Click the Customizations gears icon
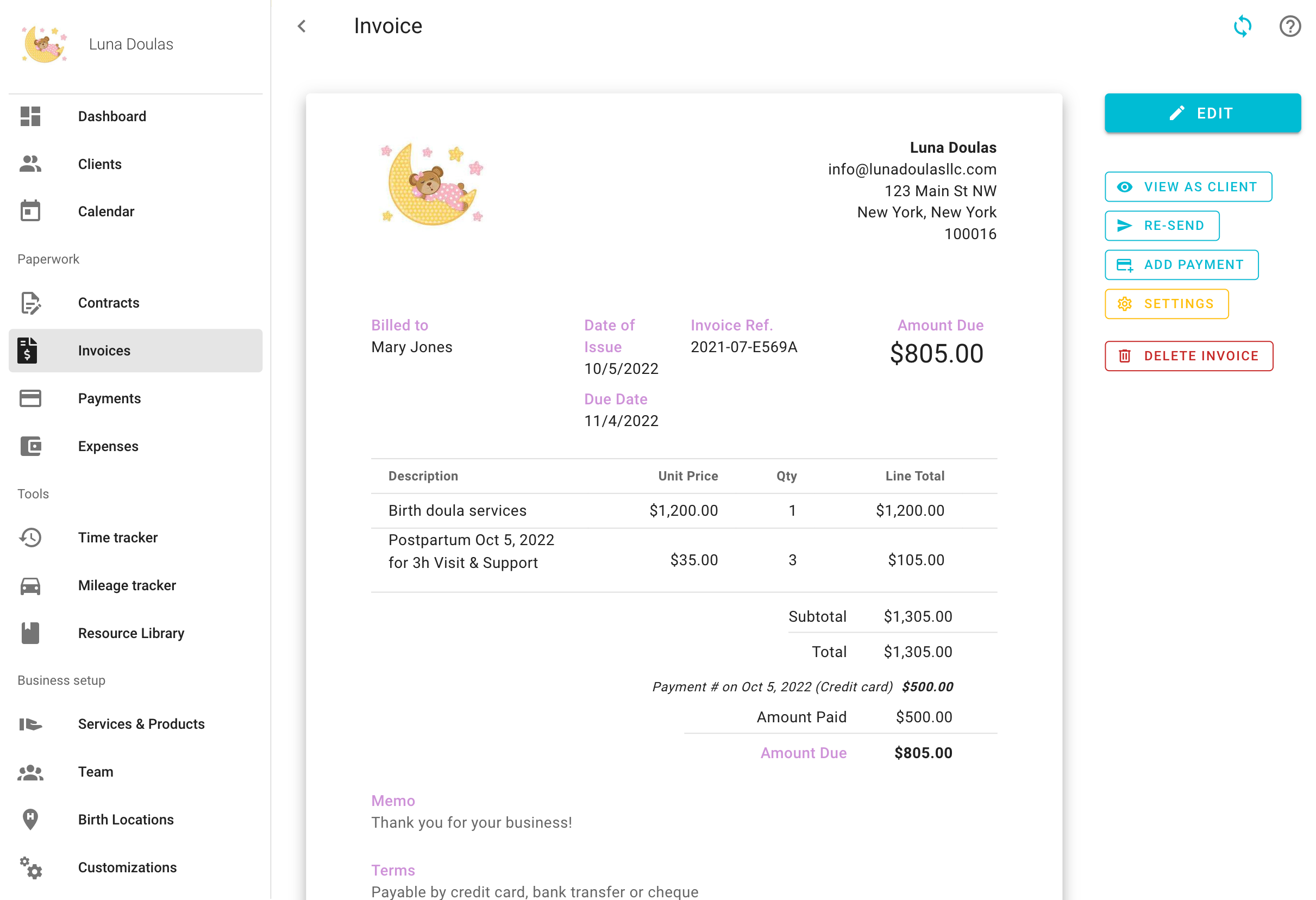The width and height of the screenshot is (1316, 900). pyautogui.click(x=31, y=868)
